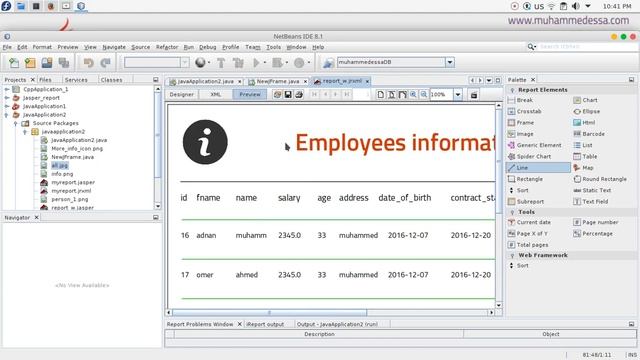Click the report datasources icon beside muhammedessaDB
640x360 pixels.
[328, 63]
